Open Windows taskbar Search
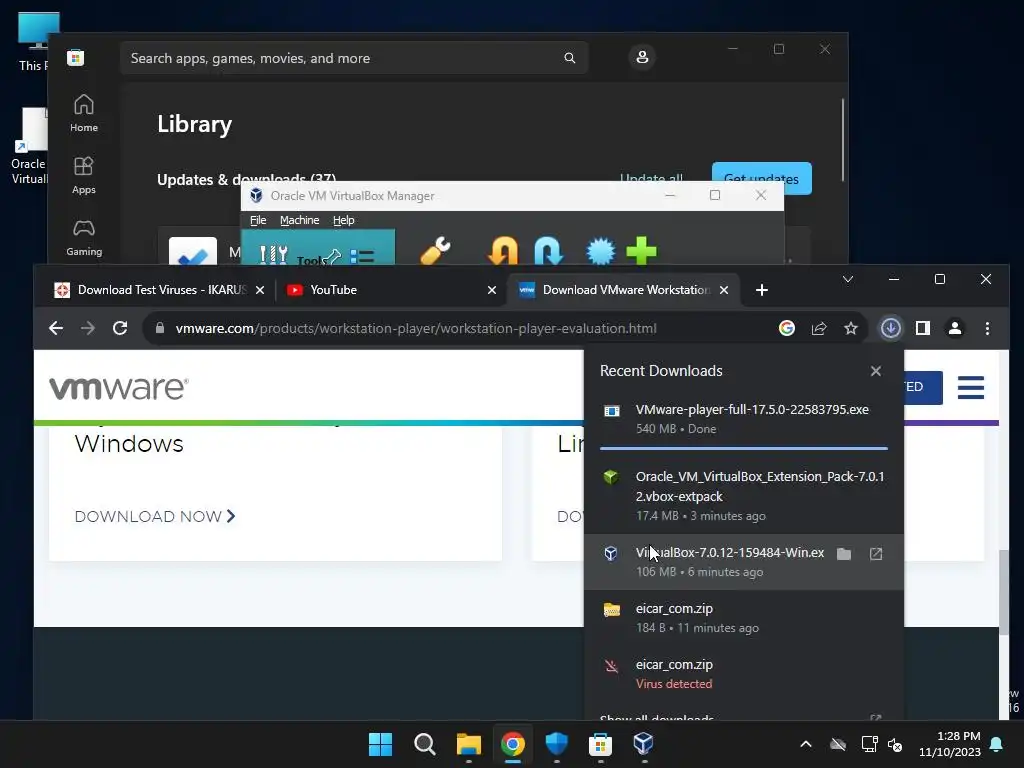 pyautogui.click(x=424, y=744)
